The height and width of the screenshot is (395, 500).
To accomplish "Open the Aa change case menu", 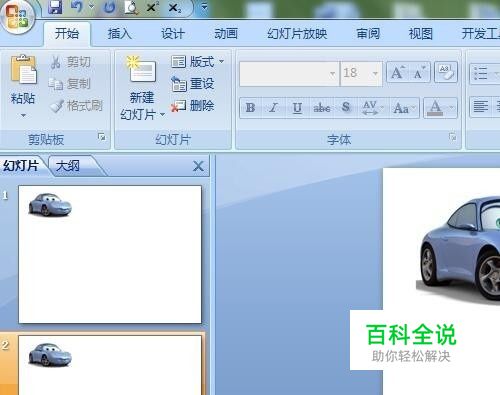I will 404,108.
